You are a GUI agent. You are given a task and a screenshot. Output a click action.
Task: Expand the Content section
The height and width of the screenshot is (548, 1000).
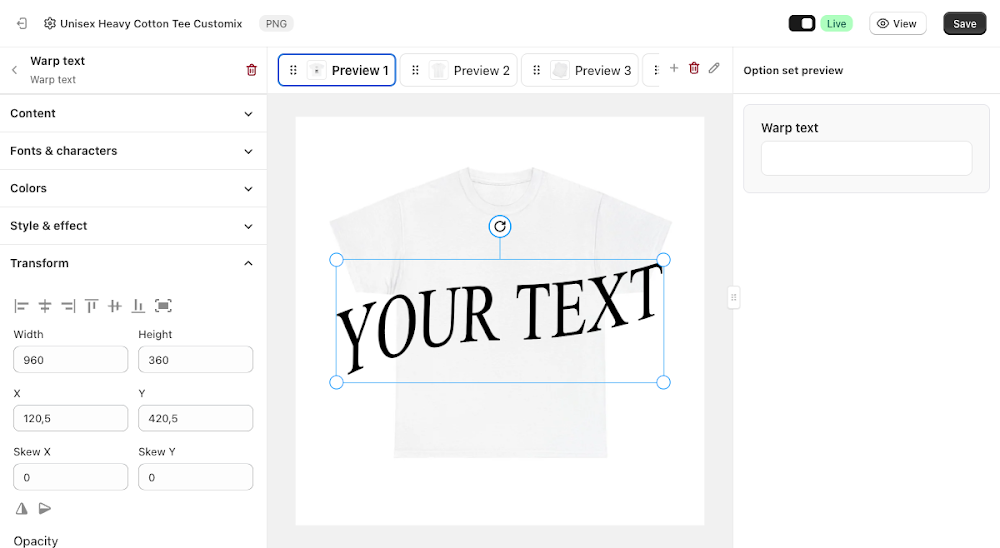click(133, 114)
